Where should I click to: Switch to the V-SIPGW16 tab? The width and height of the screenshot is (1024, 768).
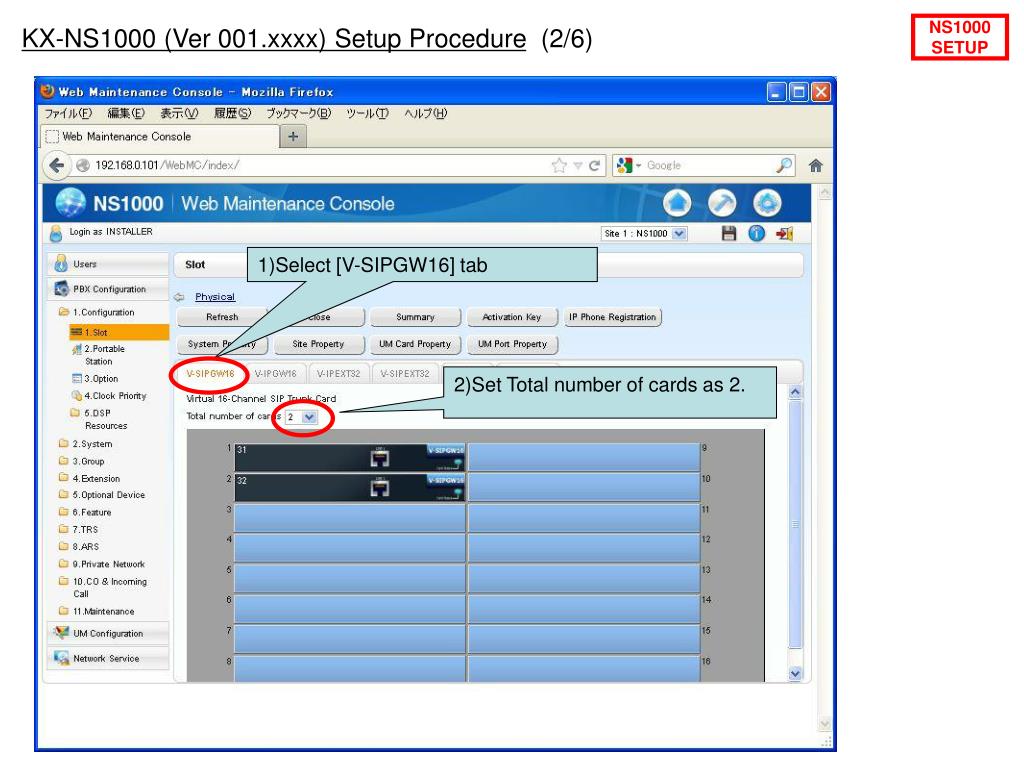(x=210, y=374)
